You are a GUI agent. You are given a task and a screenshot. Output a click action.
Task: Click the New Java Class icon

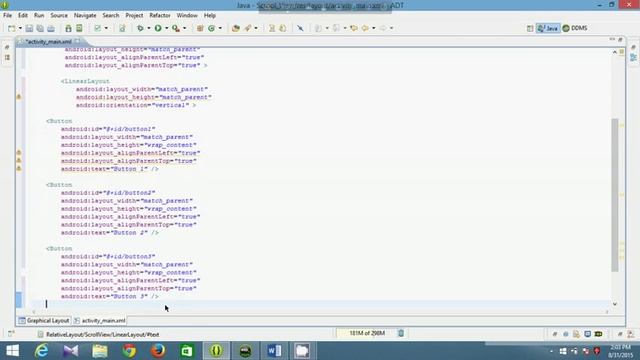(211, 28)
